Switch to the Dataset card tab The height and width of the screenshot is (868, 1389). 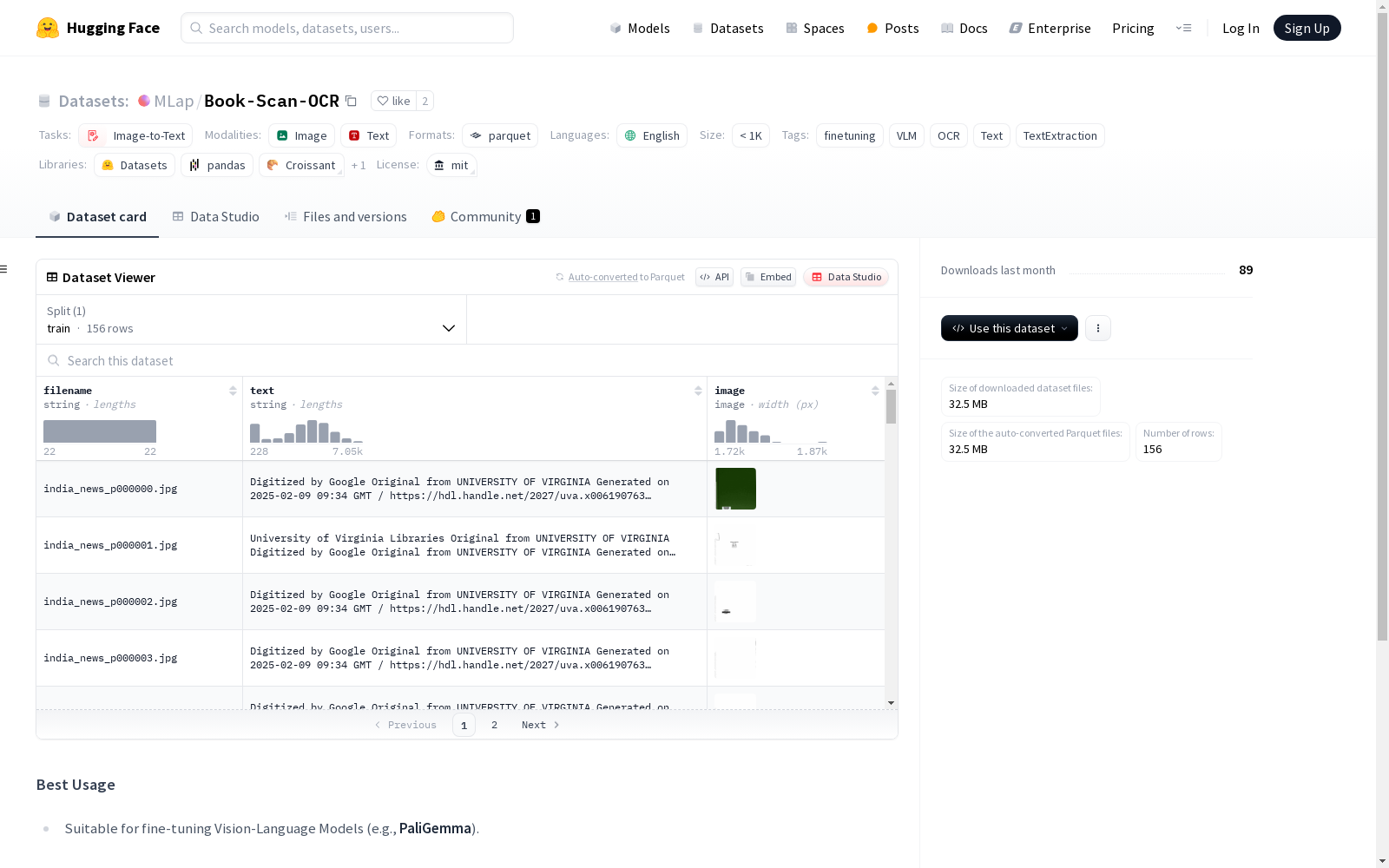(97, 217)
